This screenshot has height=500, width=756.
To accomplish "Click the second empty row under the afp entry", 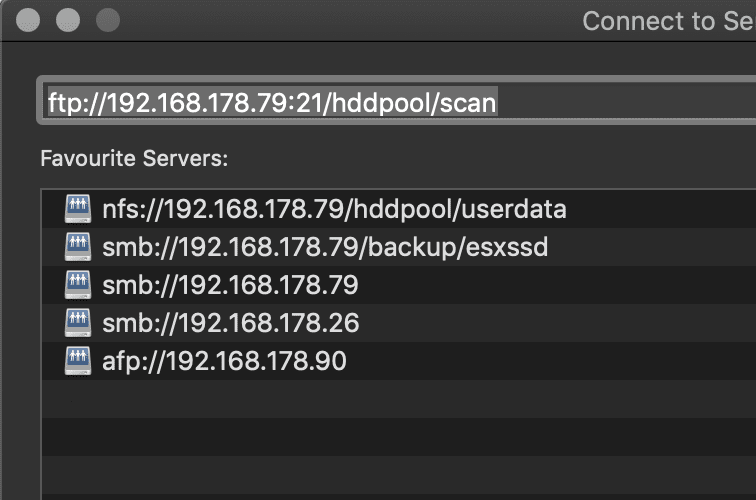I will point(399,437).
